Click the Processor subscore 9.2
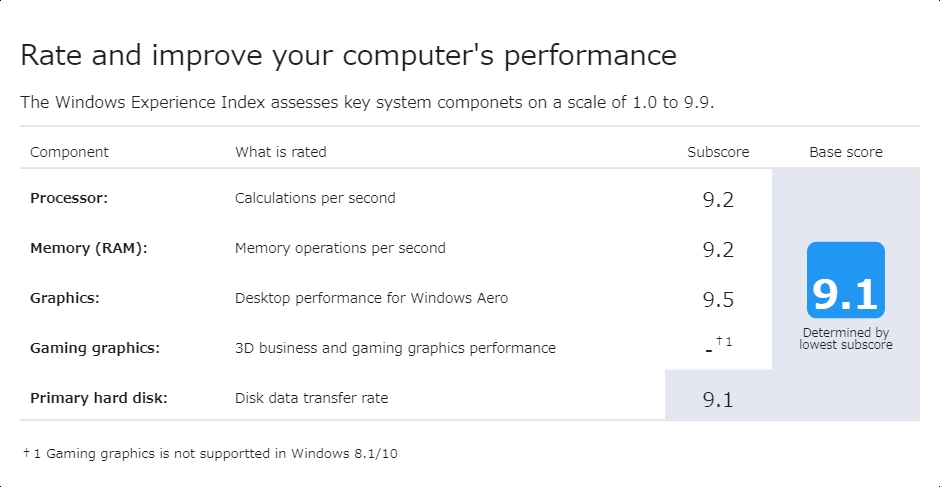The height and width of the screenshot is (487, 940). [x=718, y=200]
